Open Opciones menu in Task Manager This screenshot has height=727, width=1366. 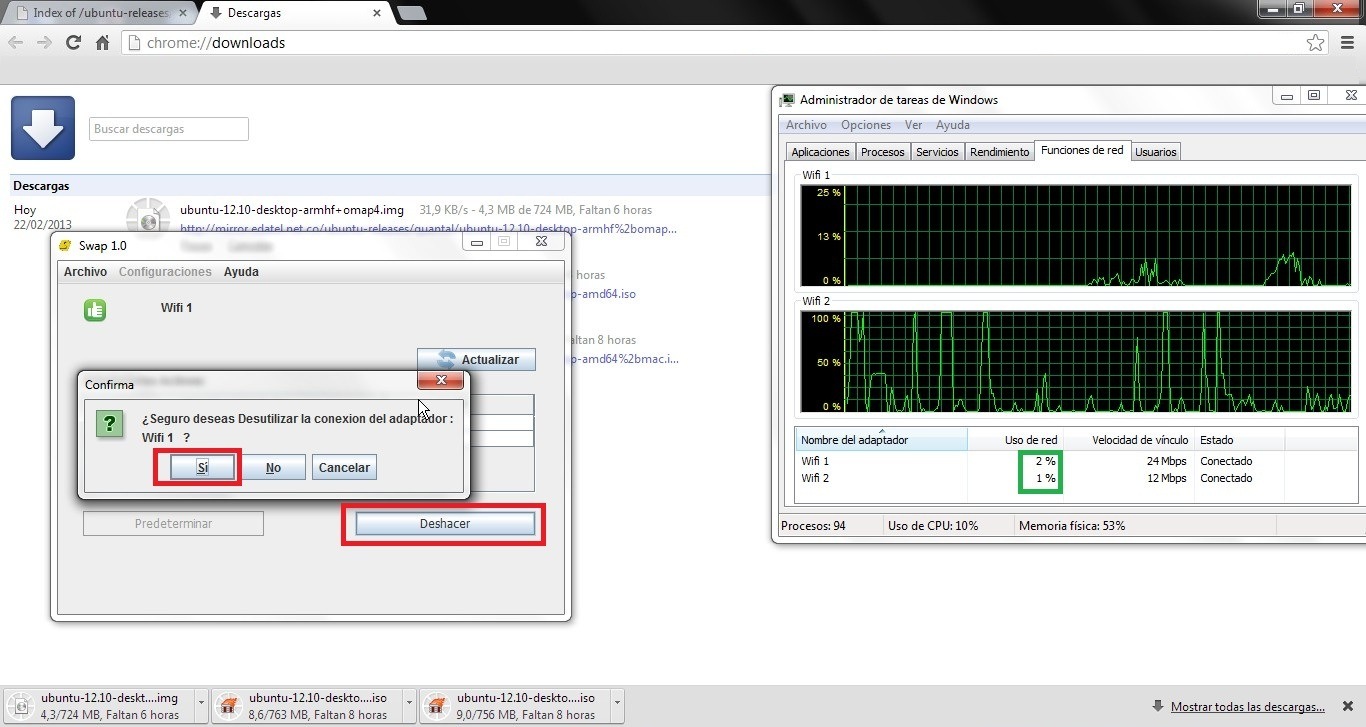point(866,125)
